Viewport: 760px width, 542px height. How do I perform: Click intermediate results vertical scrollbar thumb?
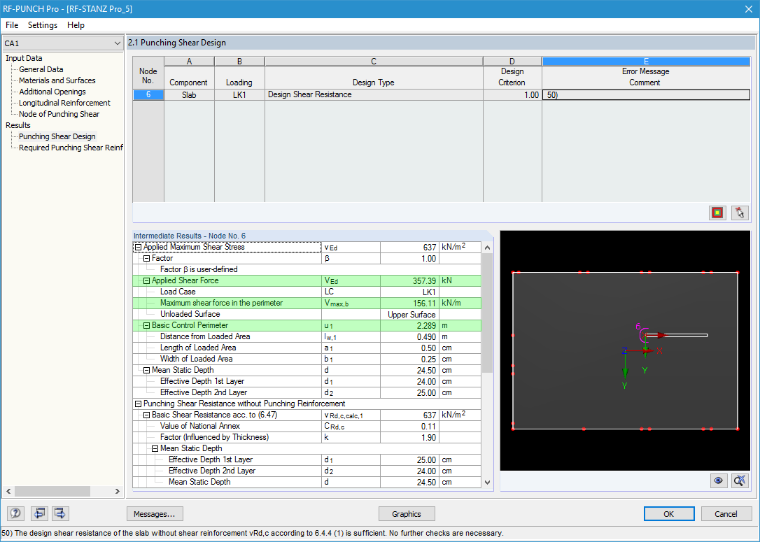click(x=487, y=313)
